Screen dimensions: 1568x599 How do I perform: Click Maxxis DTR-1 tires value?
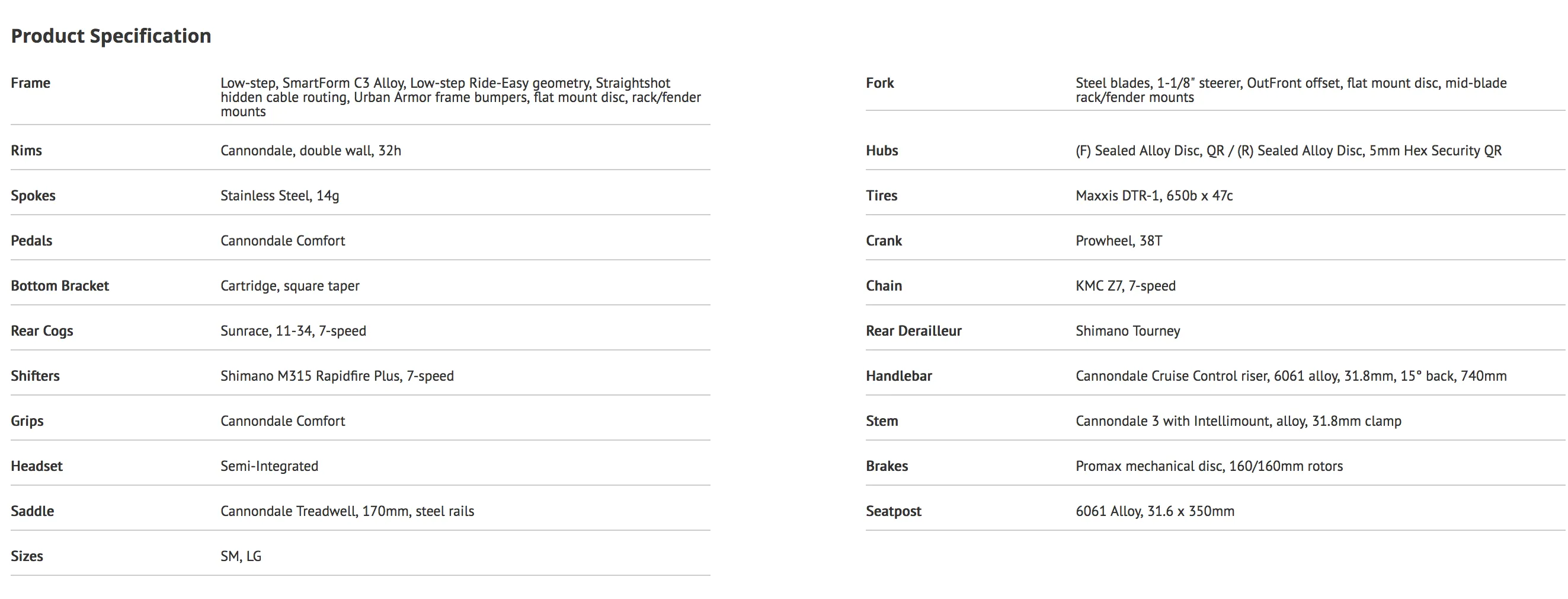coord(1153,196)
